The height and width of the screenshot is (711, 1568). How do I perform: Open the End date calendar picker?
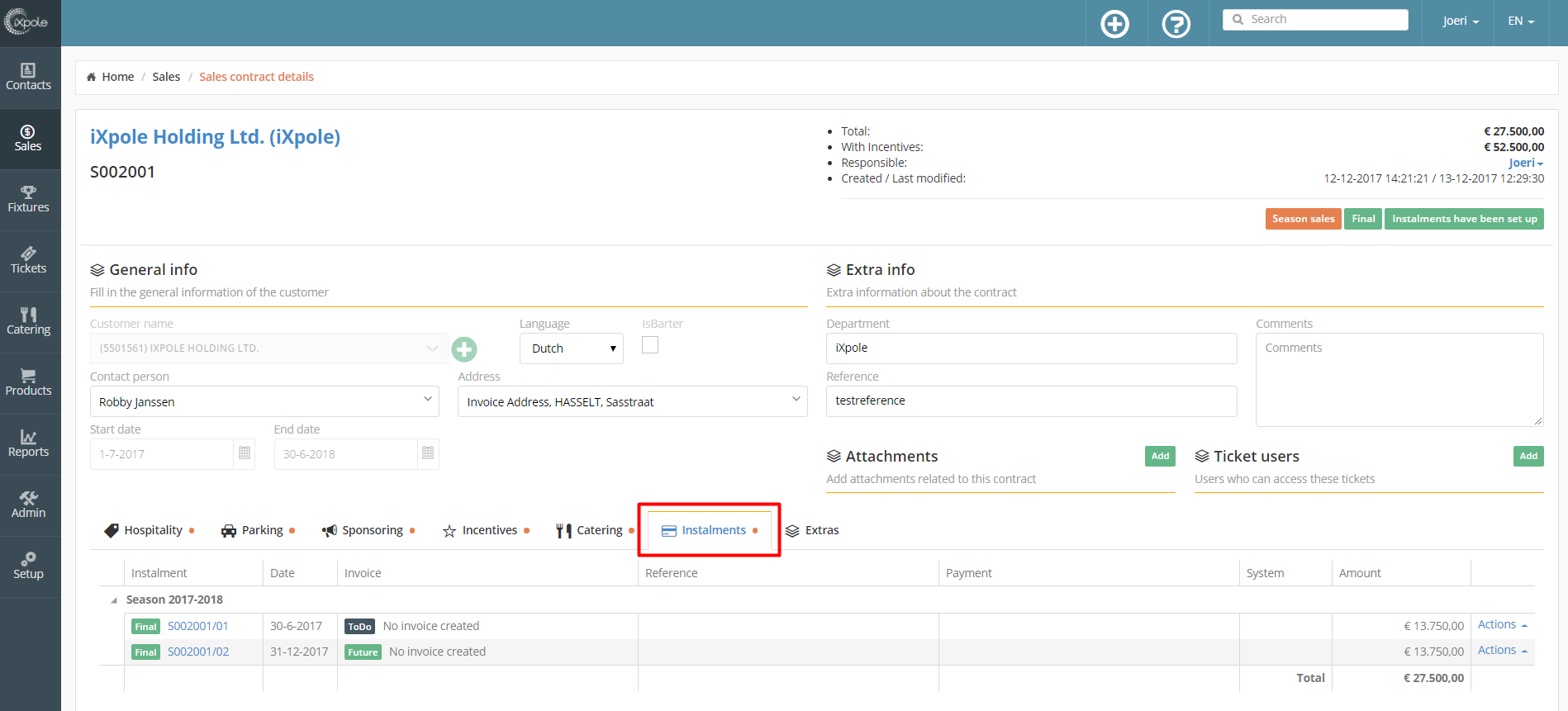tap(428, 453)
